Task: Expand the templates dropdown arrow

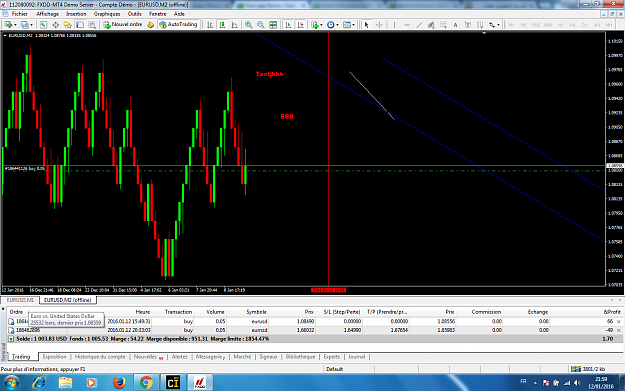Action: point(353,25)
